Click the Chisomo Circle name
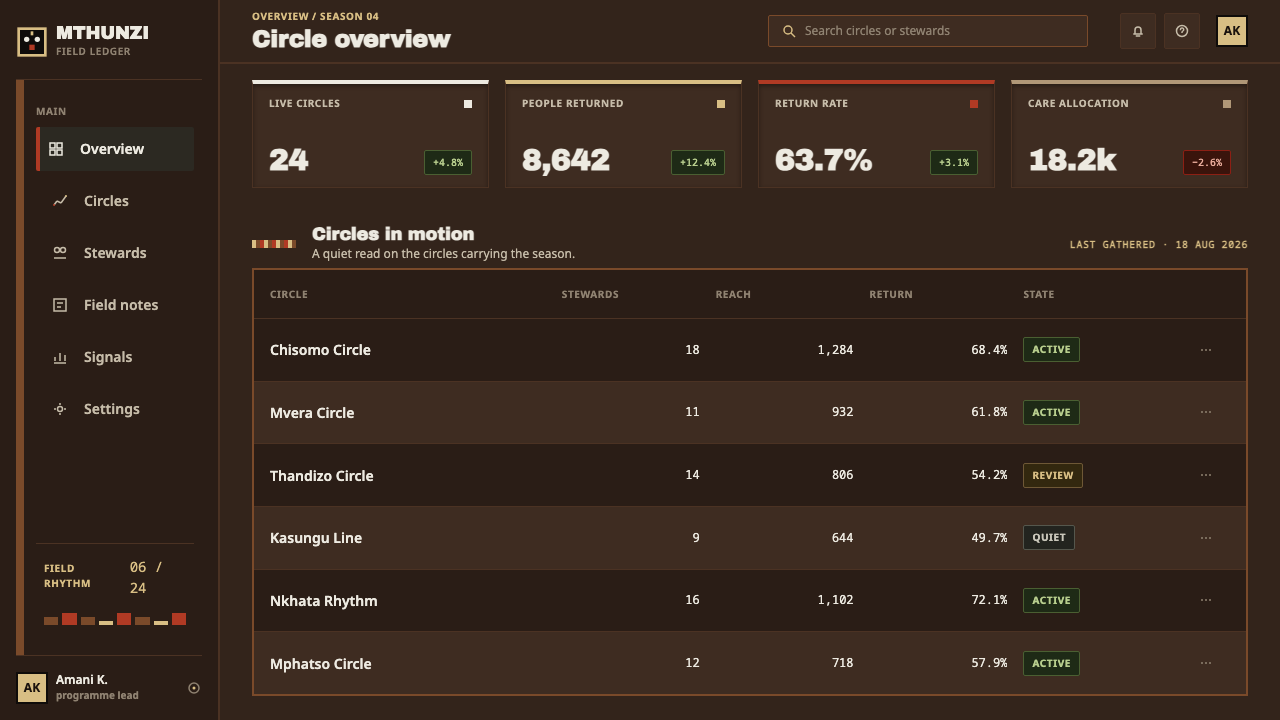1280x720 pixels. tap(320, 350)
